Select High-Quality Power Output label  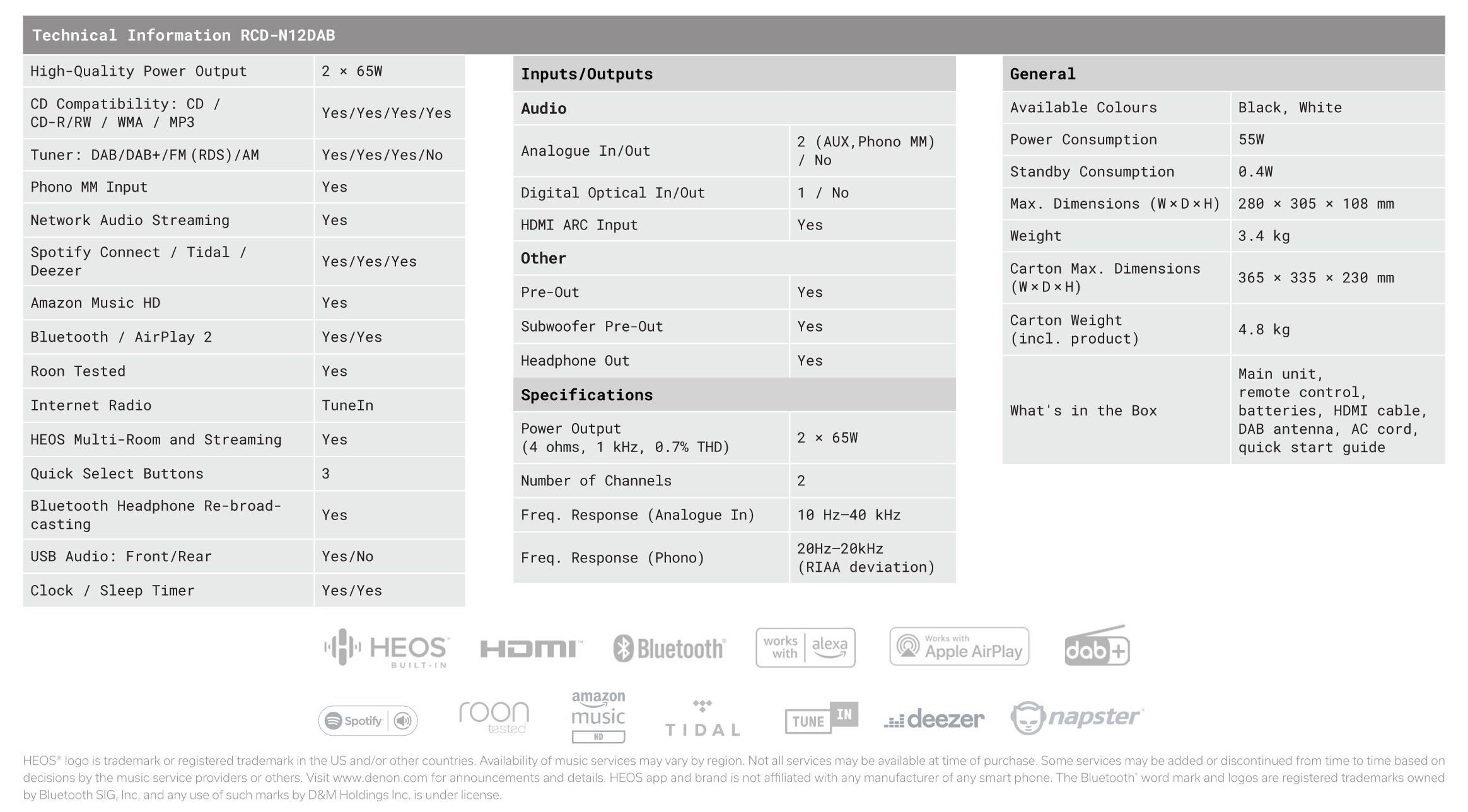139,71
